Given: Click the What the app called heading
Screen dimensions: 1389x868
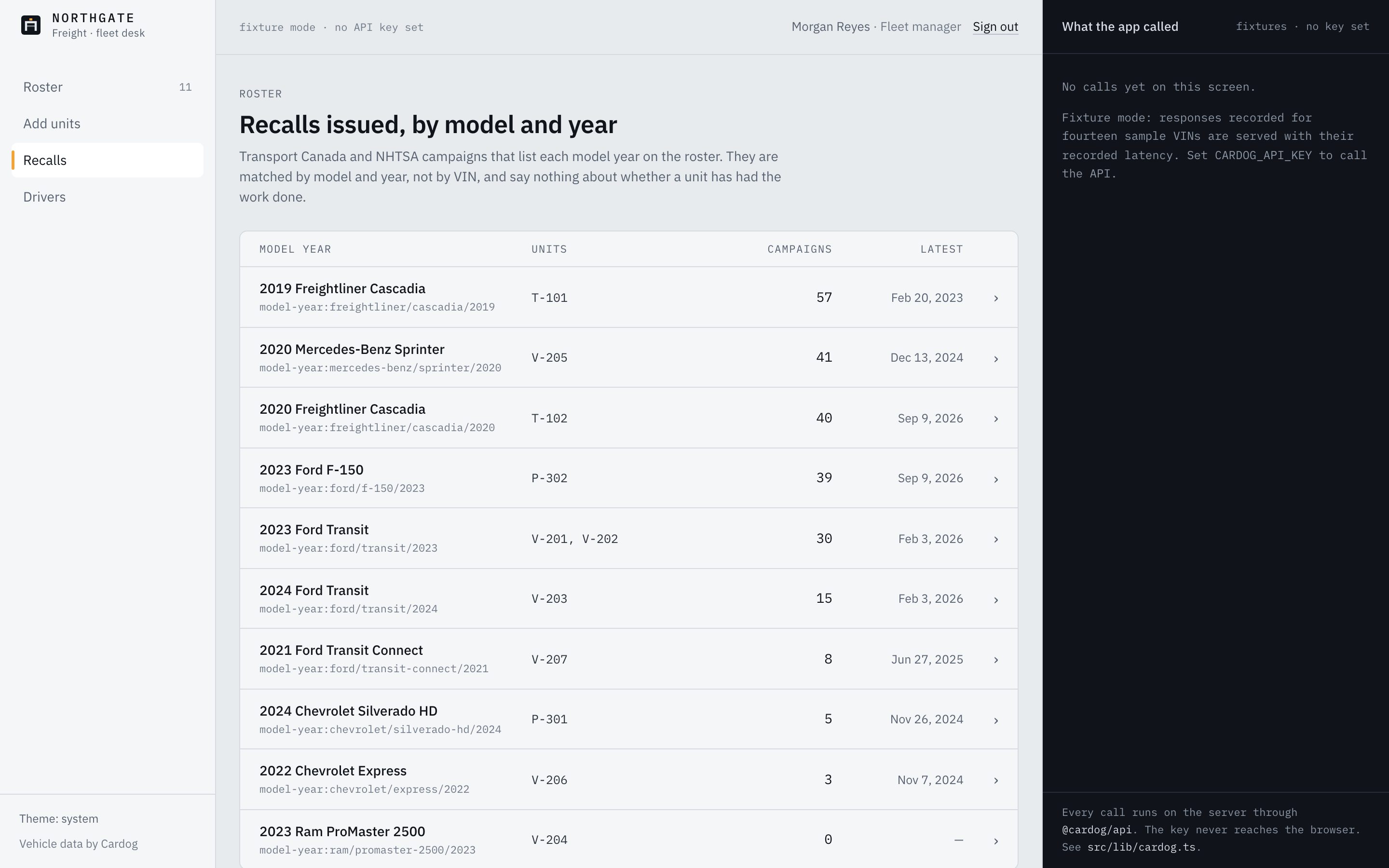Looking at the screenshot, I should pos(1120,27).
